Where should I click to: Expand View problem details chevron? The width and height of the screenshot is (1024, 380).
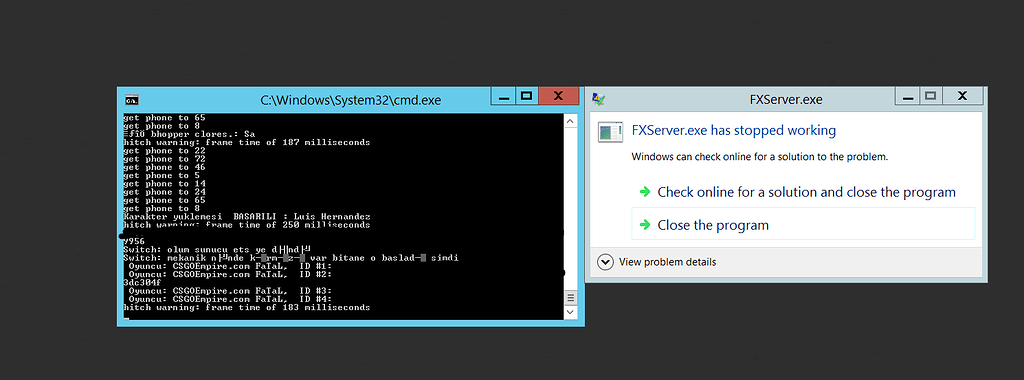coord(606,262)
